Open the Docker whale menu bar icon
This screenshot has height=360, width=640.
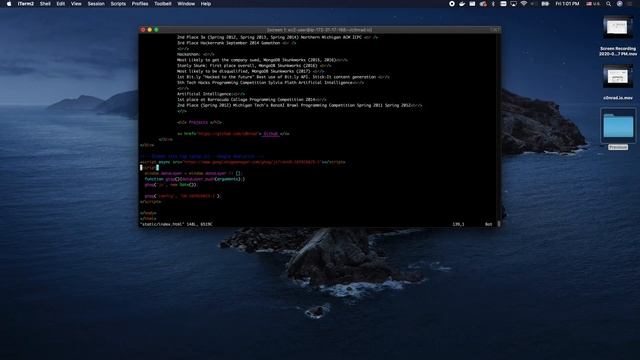point(462,4)
